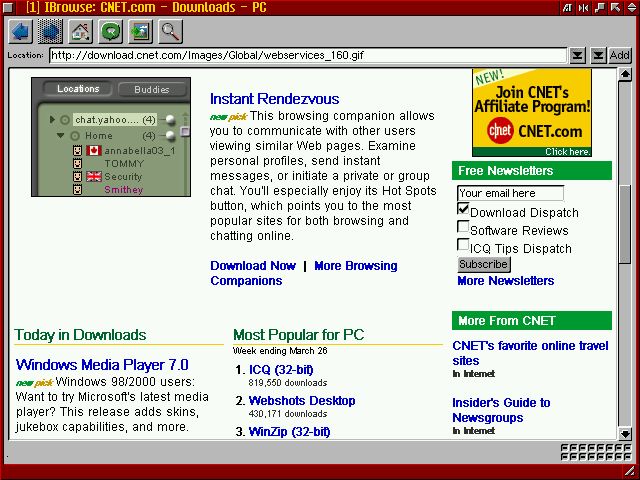Viewport: 640px width, 480px height.
Task: Click the scrollbar up arrow
Action: coord(625,75)
